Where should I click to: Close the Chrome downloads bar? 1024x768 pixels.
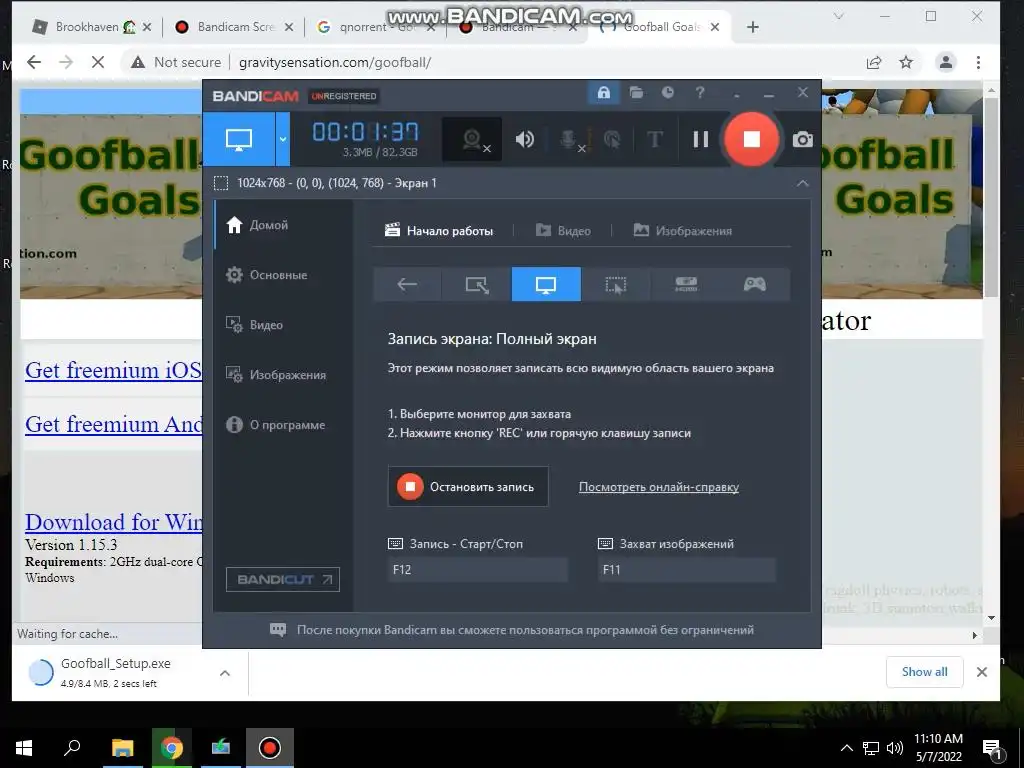coord(981,672)
